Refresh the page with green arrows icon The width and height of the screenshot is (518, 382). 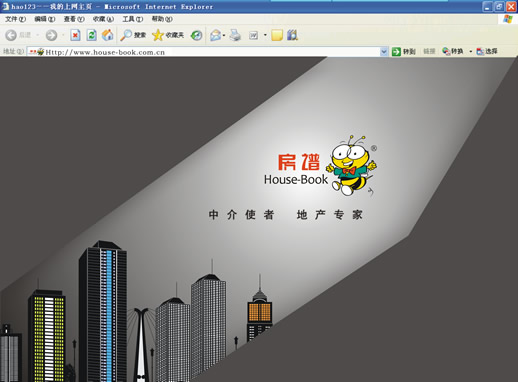pos(92,35)
